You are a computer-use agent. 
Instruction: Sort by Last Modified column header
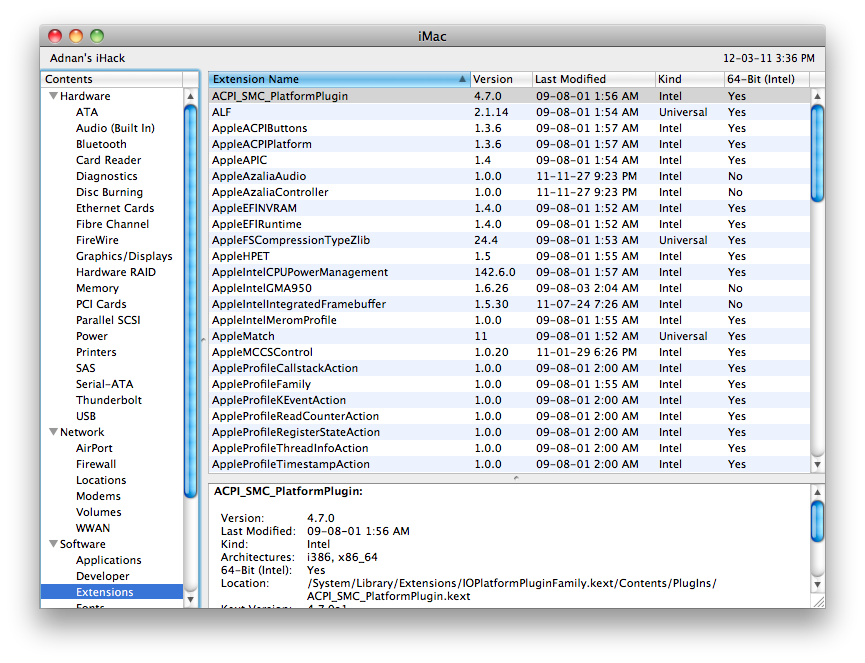point(594,79)
